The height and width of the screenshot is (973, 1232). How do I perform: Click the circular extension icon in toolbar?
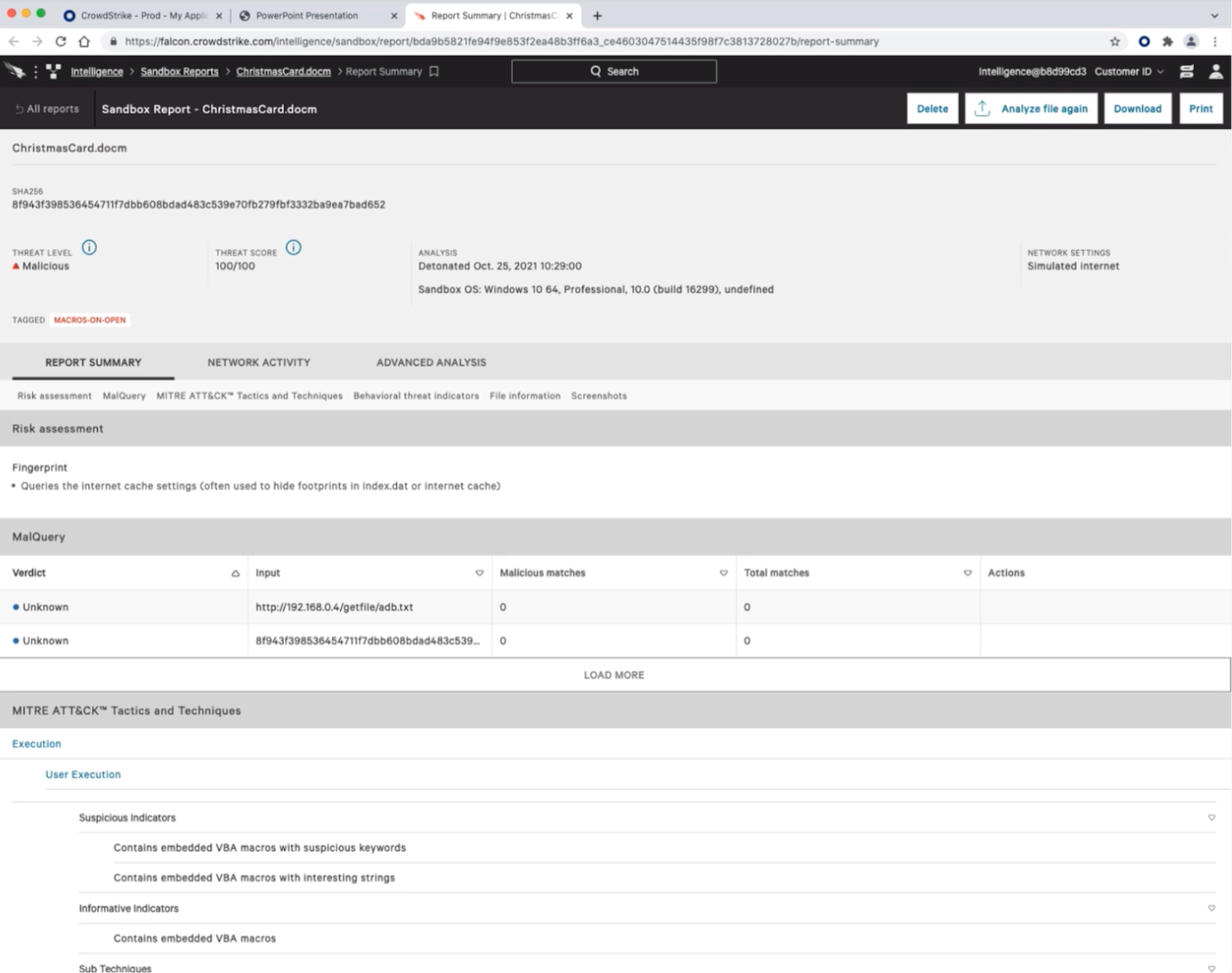(1144, 41)
